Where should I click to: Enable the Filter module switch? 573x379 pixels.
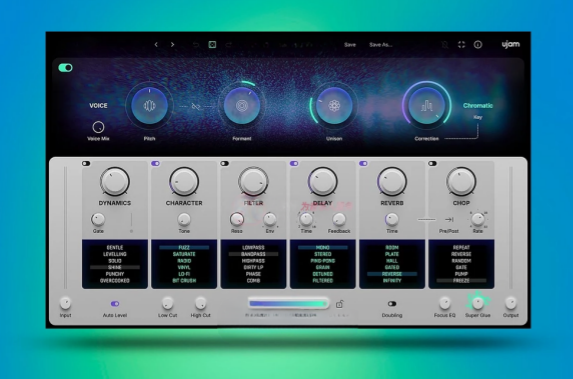click(225, 163)
